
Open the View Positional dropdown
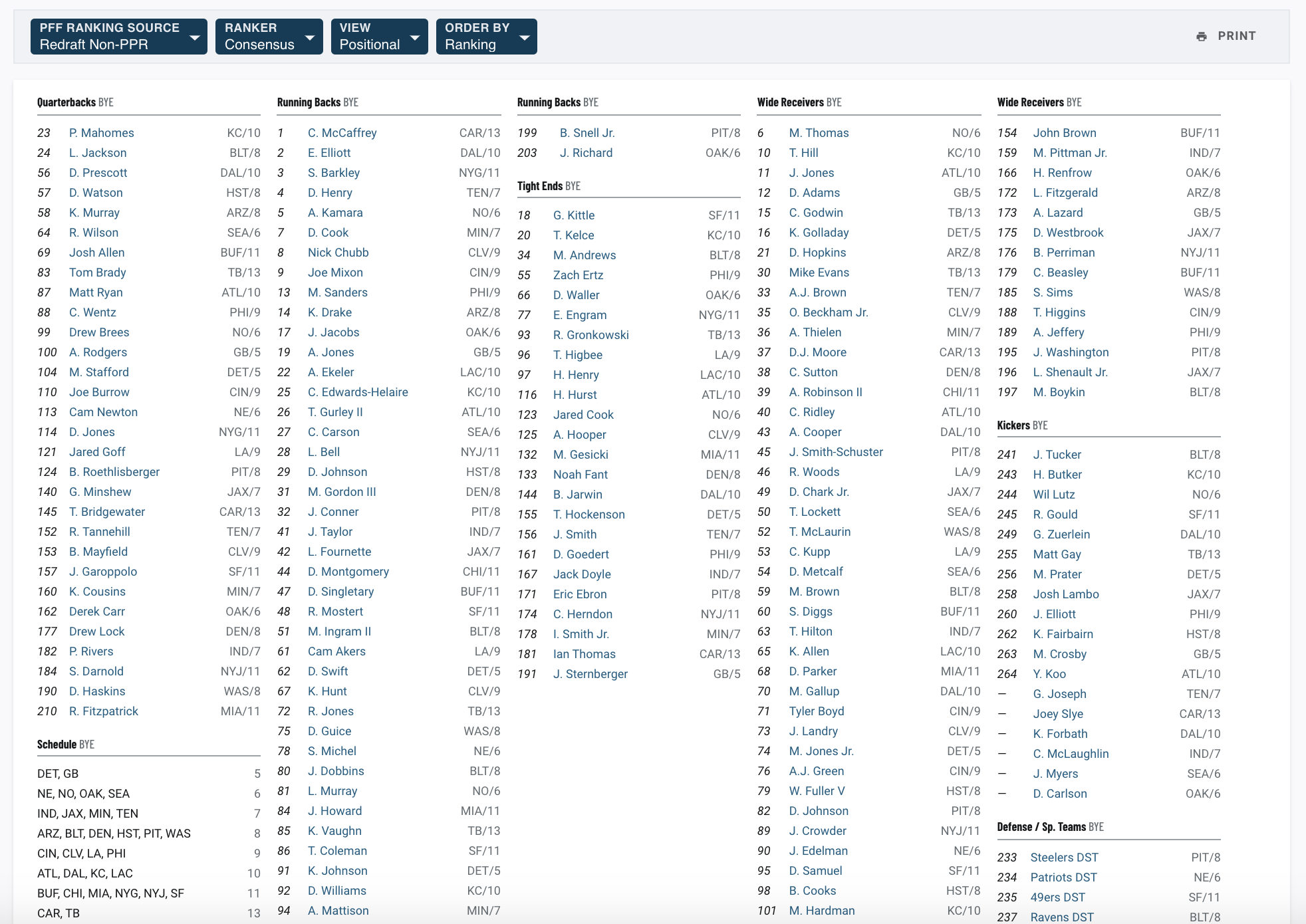coord(380,37)
